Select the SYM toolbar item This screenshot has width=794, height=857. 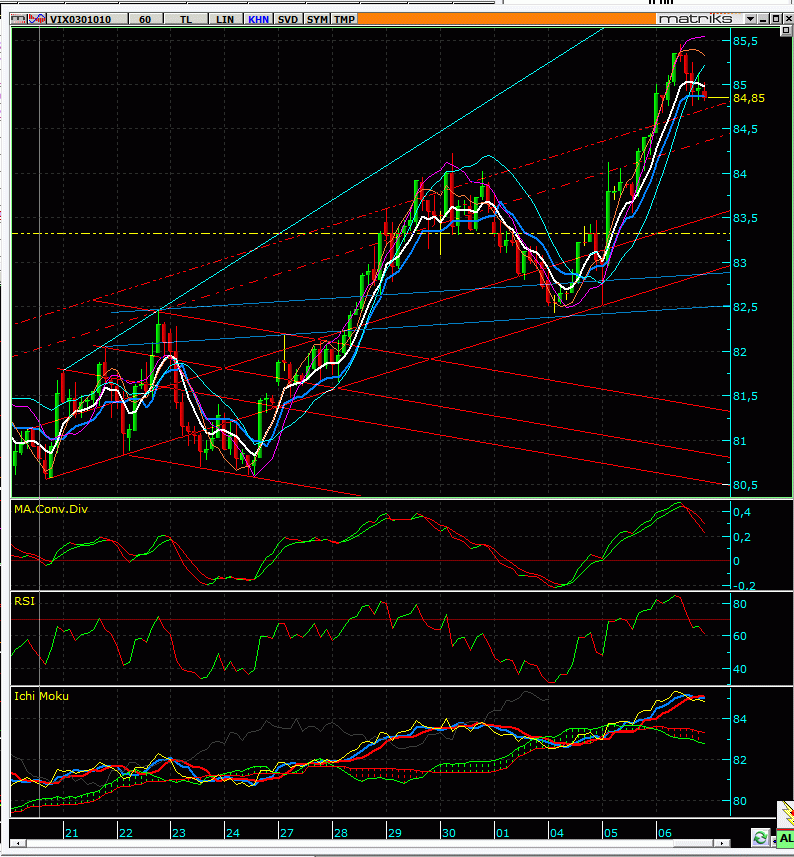pyautogui.click(x=317, y=19)
